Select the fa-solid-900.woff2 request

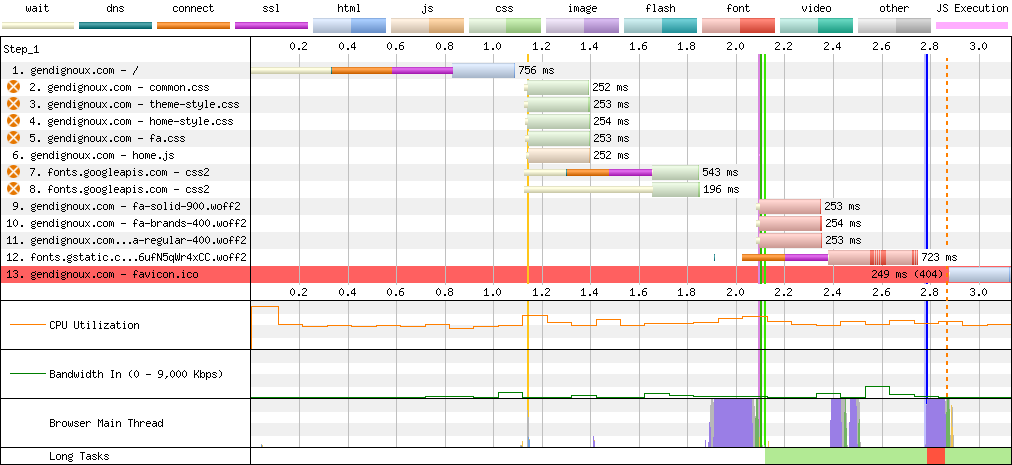138,206
